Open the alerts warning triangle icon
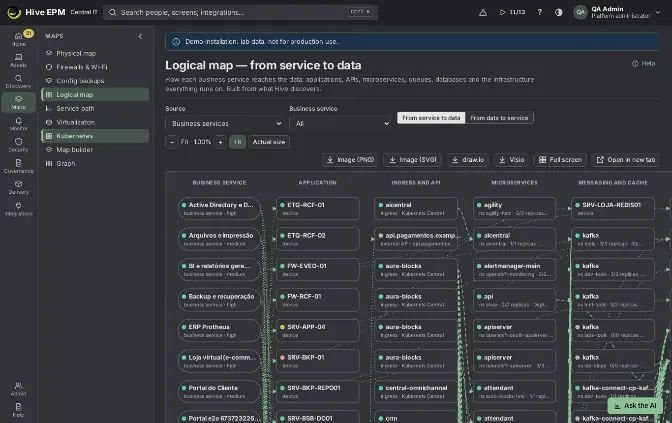The width and height of the screenshot is (672, 423). point(483,12)
